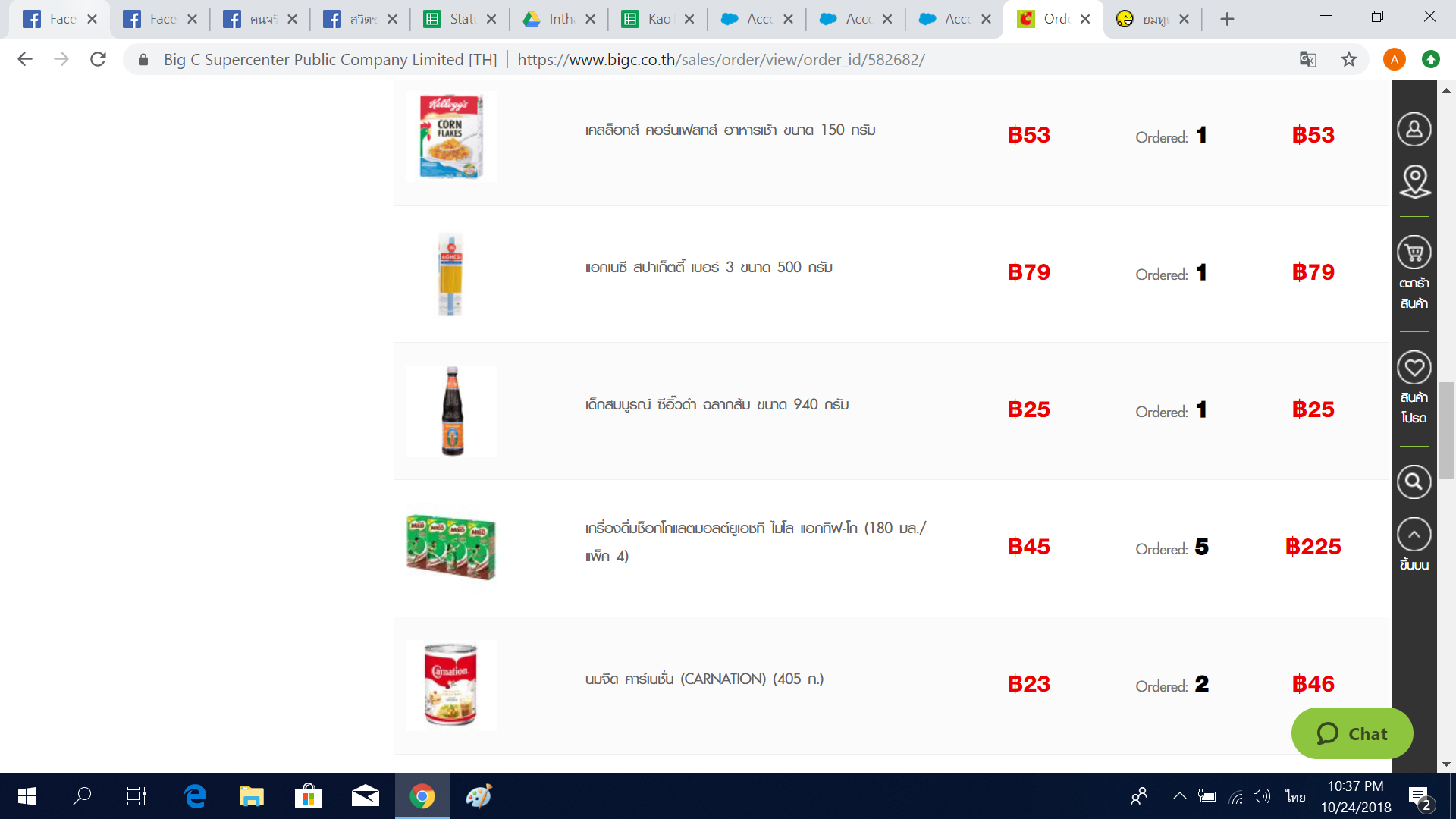Go back to previous page

(x=25, y=59)
